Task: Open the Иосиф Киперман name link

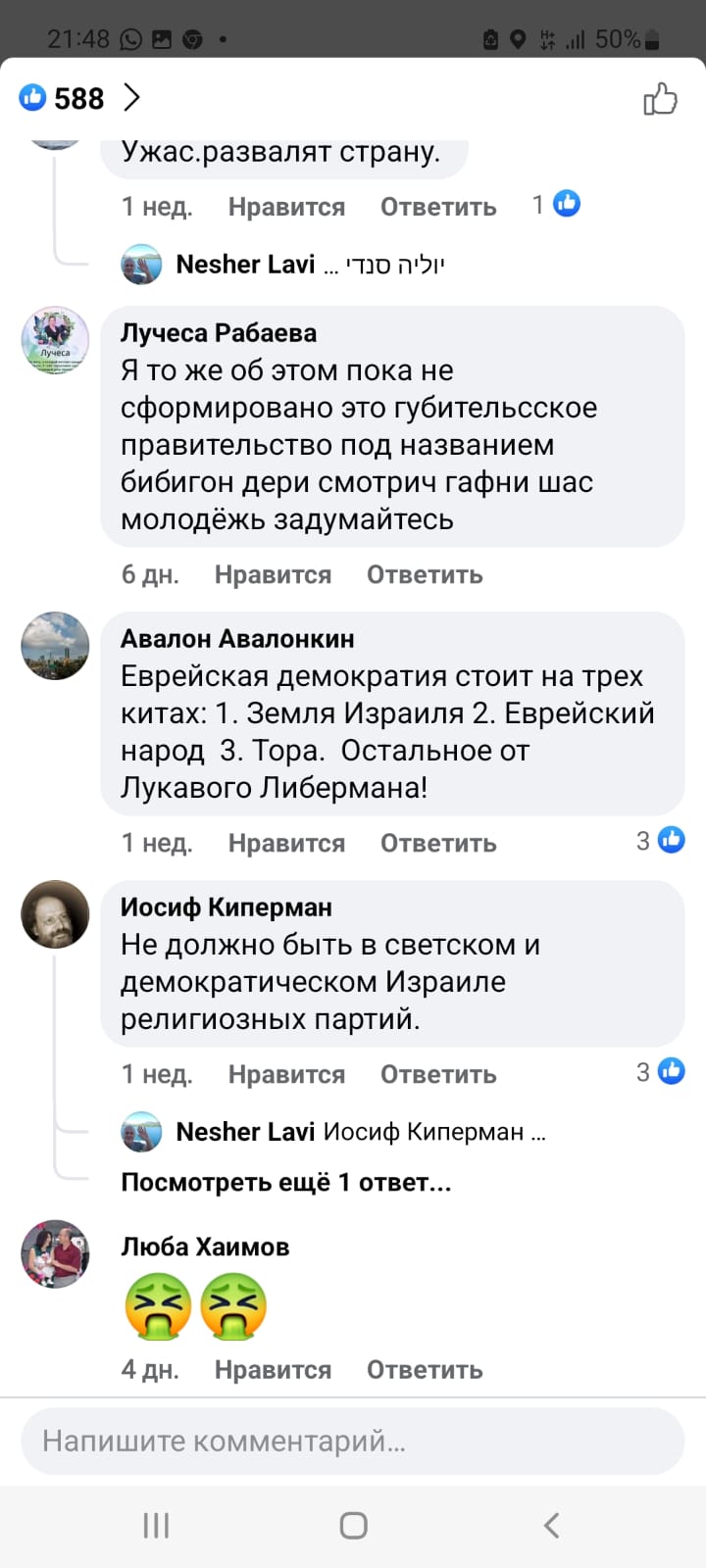Action: (226, 907)
